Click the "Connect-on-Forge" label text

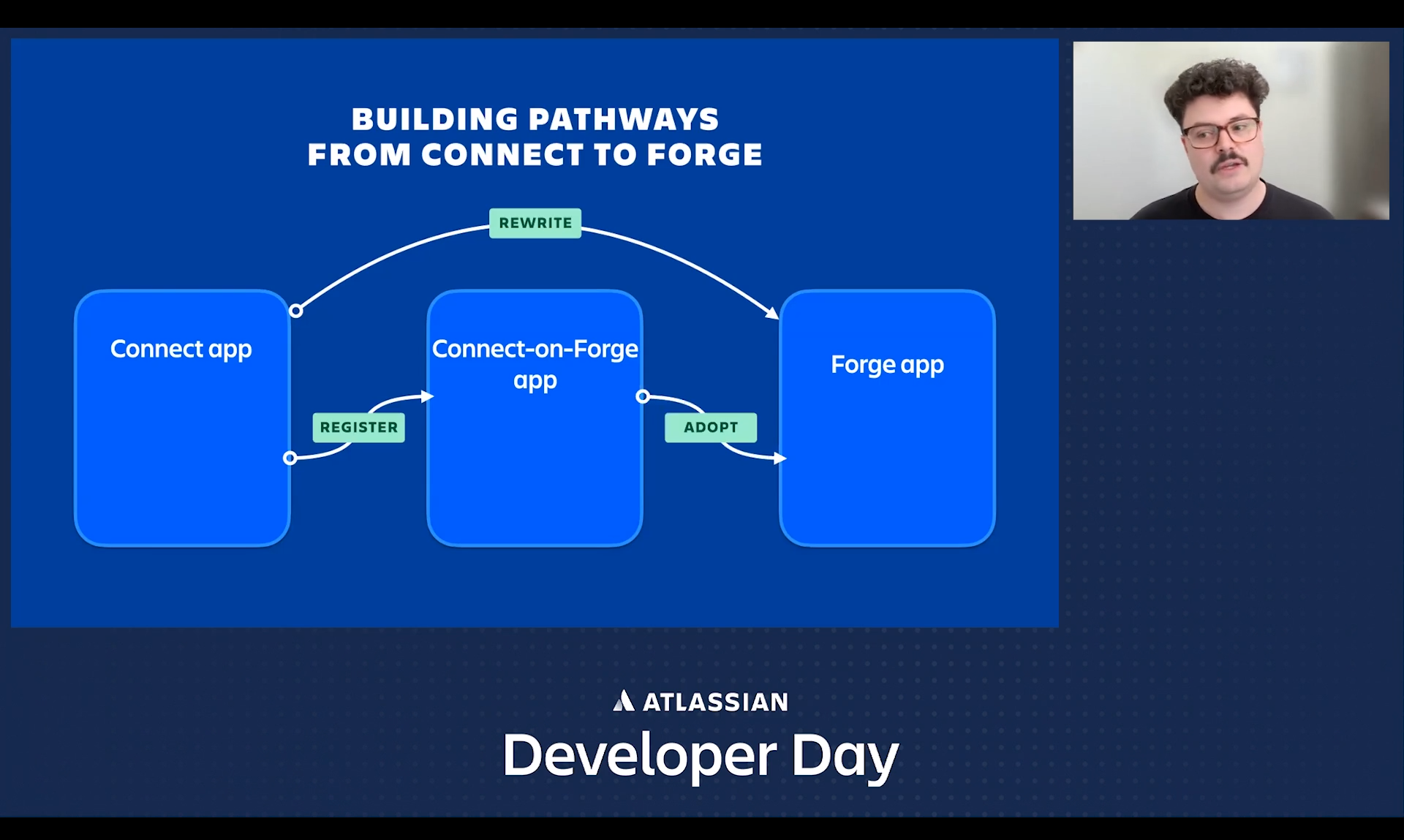click(535, 349)
